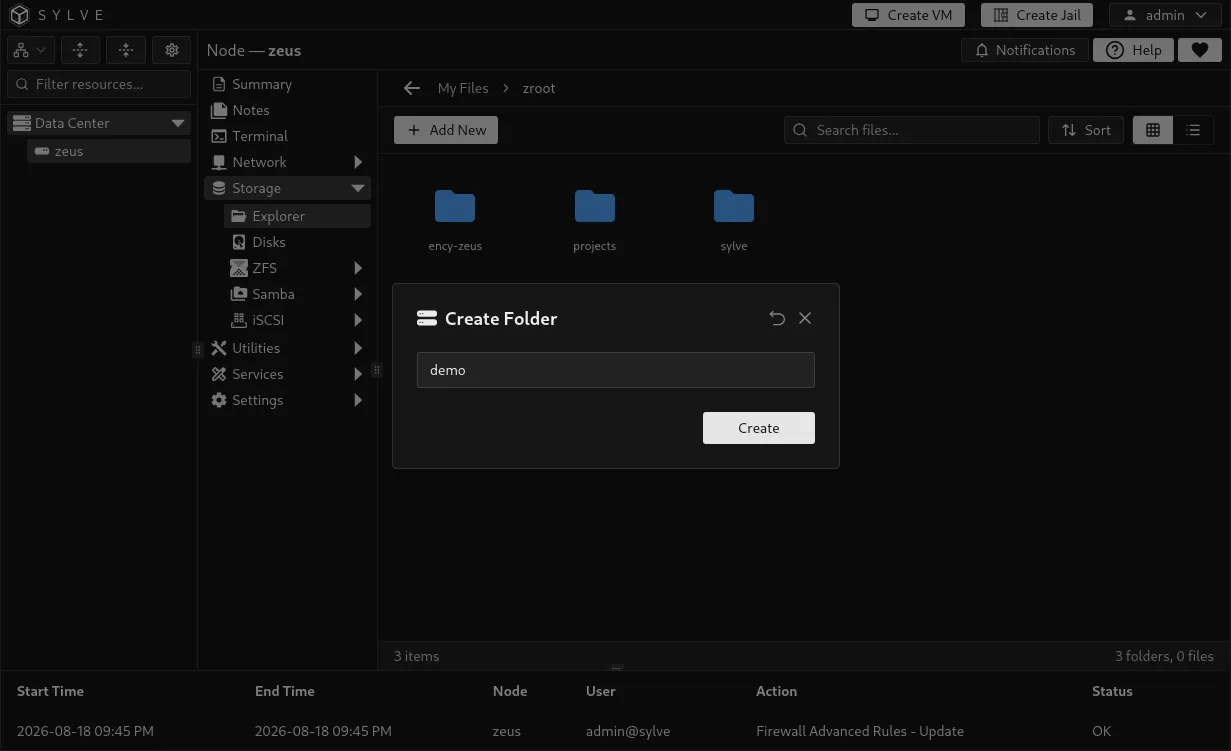Click the Action column header
1231x751 pixels.
(776, 691)
